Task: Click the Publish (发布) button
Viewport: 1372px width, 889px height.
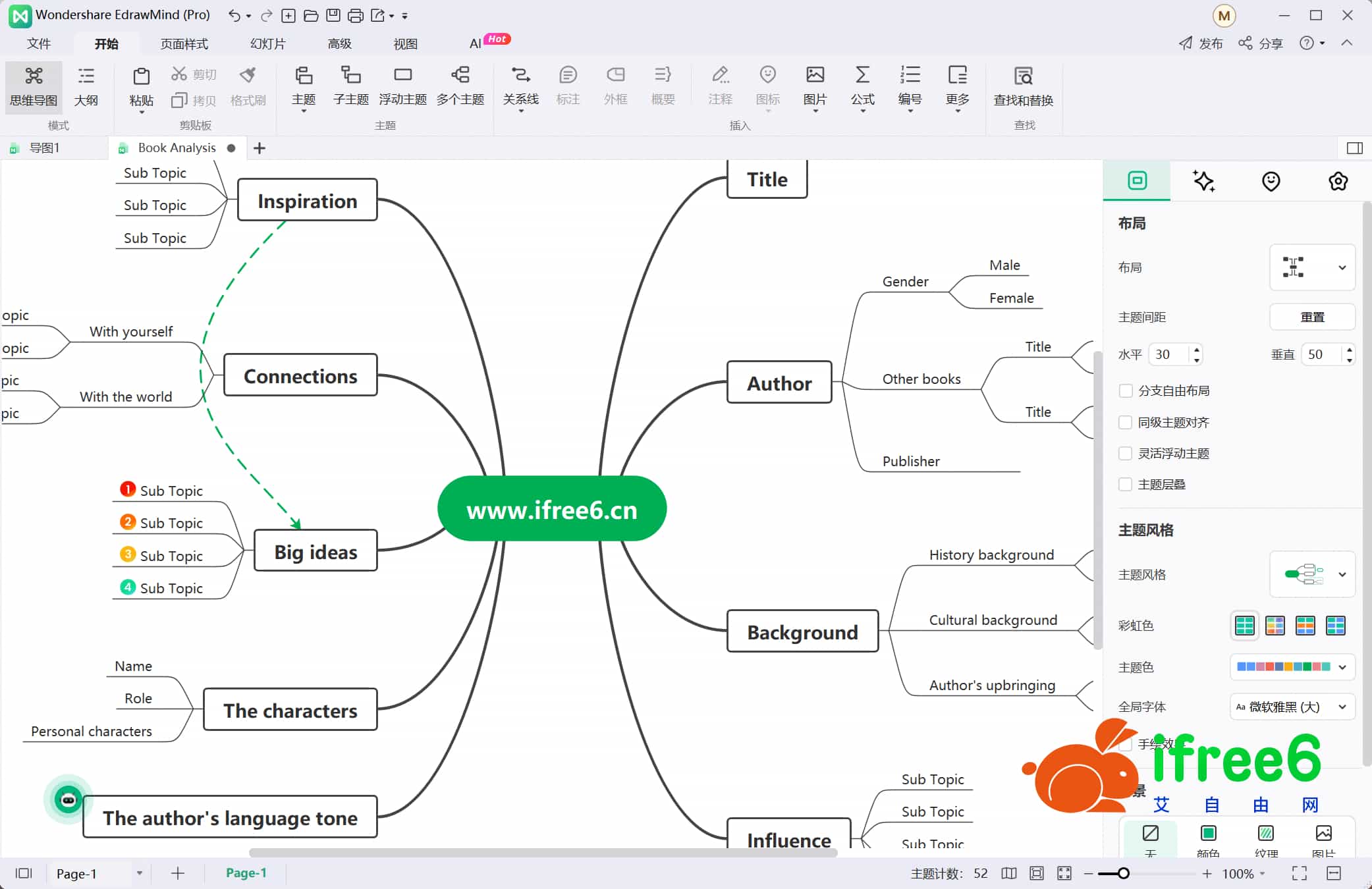Action: [1201, 43]
